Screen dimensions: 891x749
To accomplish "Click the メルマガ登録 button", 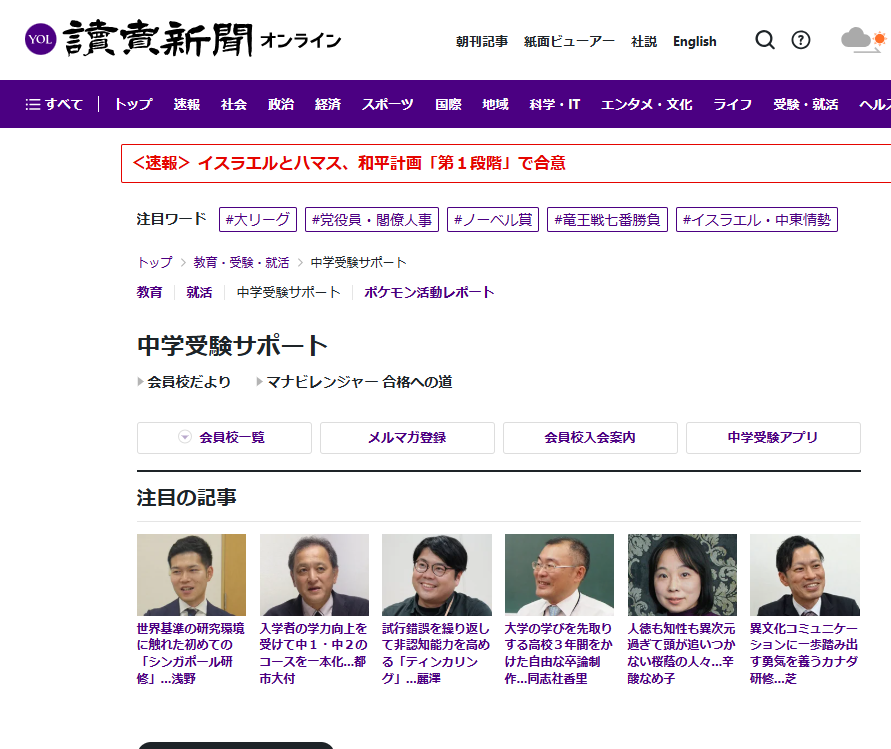I will click(407, 438).
